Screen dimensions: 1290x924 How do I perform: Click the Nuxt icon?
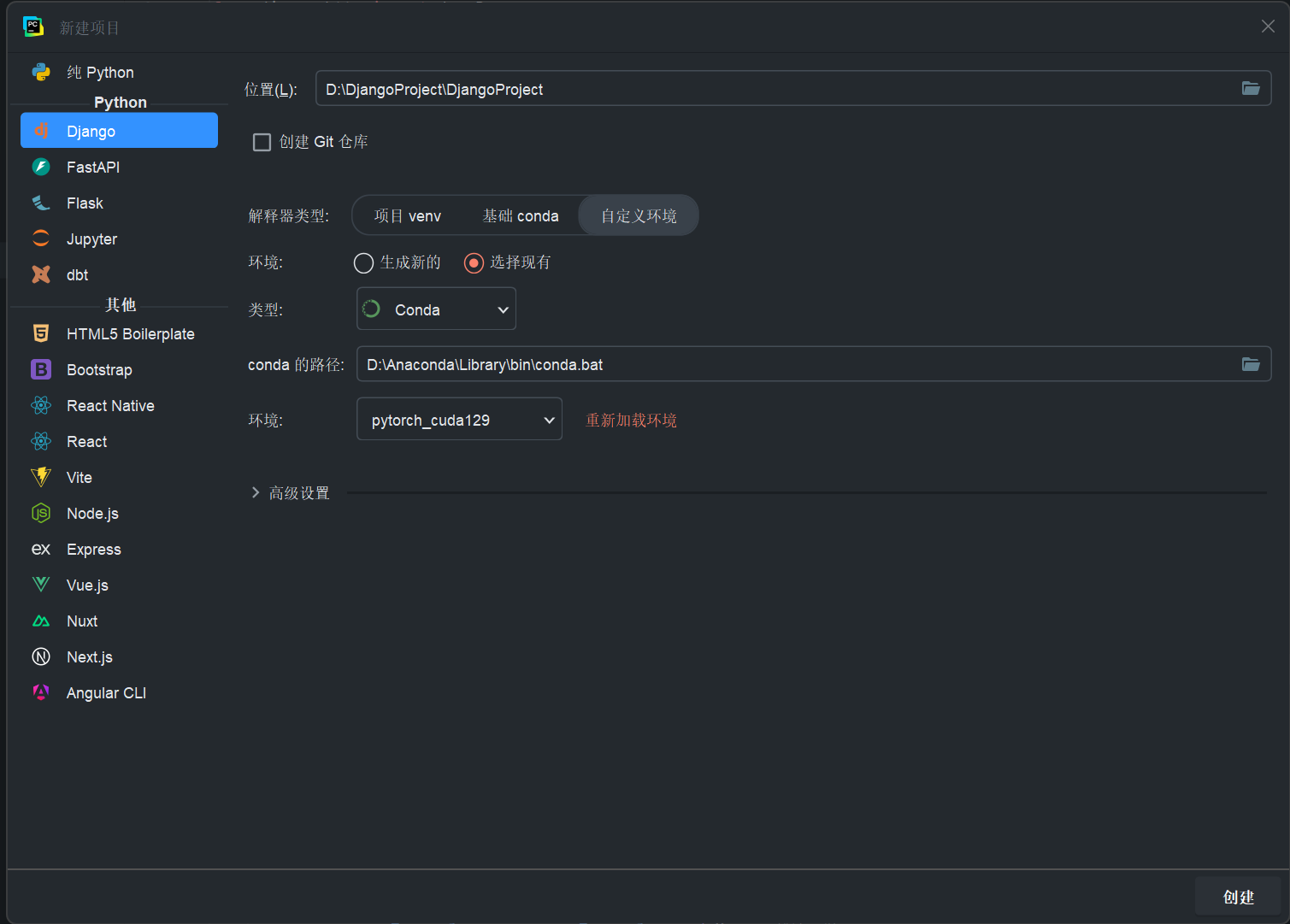(41, 621)
